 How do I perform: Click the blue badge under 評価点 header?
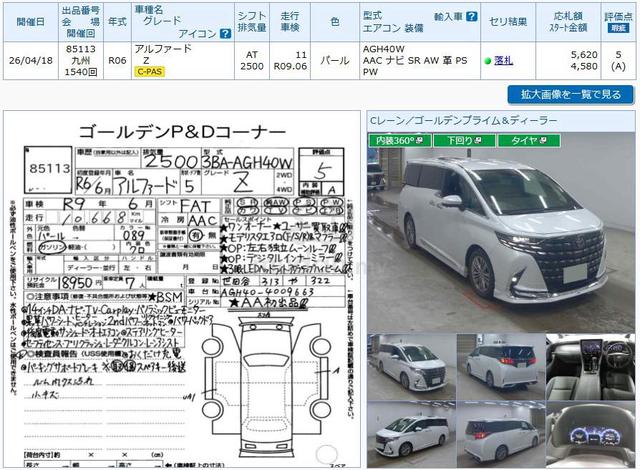click(618, 28)
